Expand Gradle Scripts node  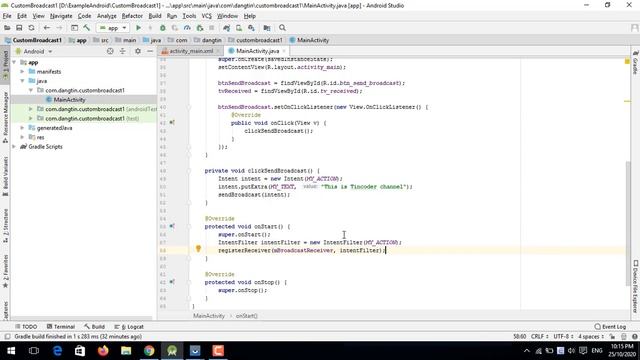(14, 147)
